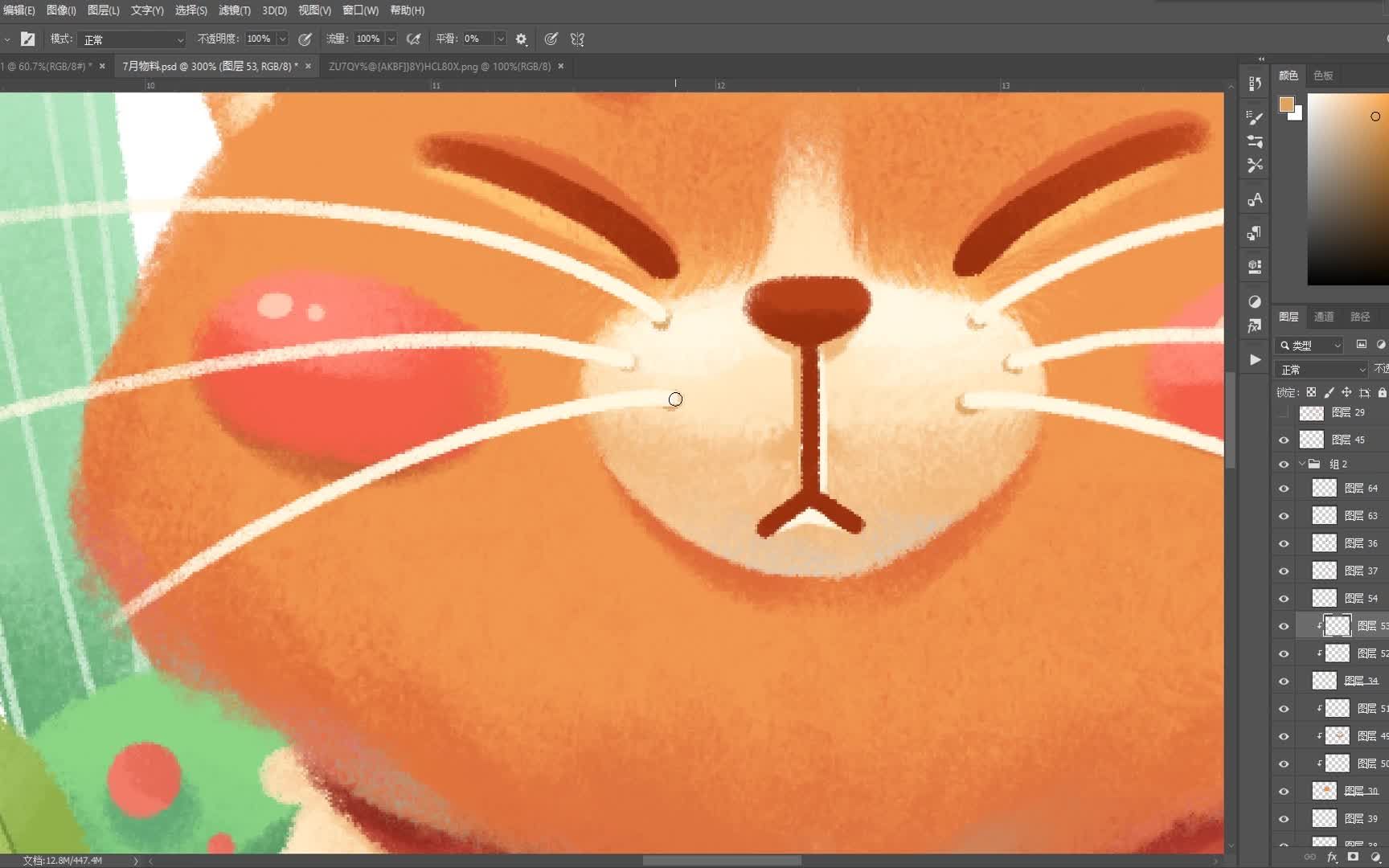
Task: Open symmetry paint butterfly icon
Action: coord(577,39)
